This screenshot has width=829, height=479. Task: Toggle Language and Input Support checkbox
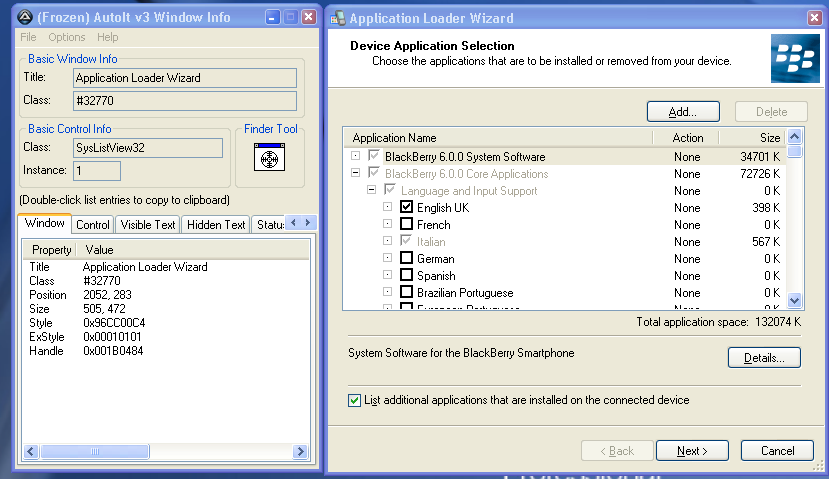390,190
